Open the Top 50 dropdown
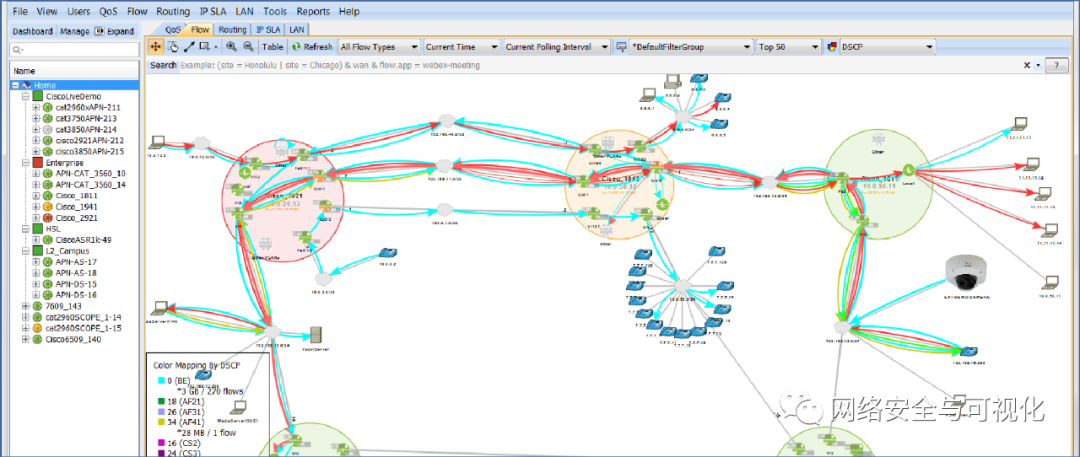Image resolution: width=1080 pixels, height=457 pixels. (788, 47)
